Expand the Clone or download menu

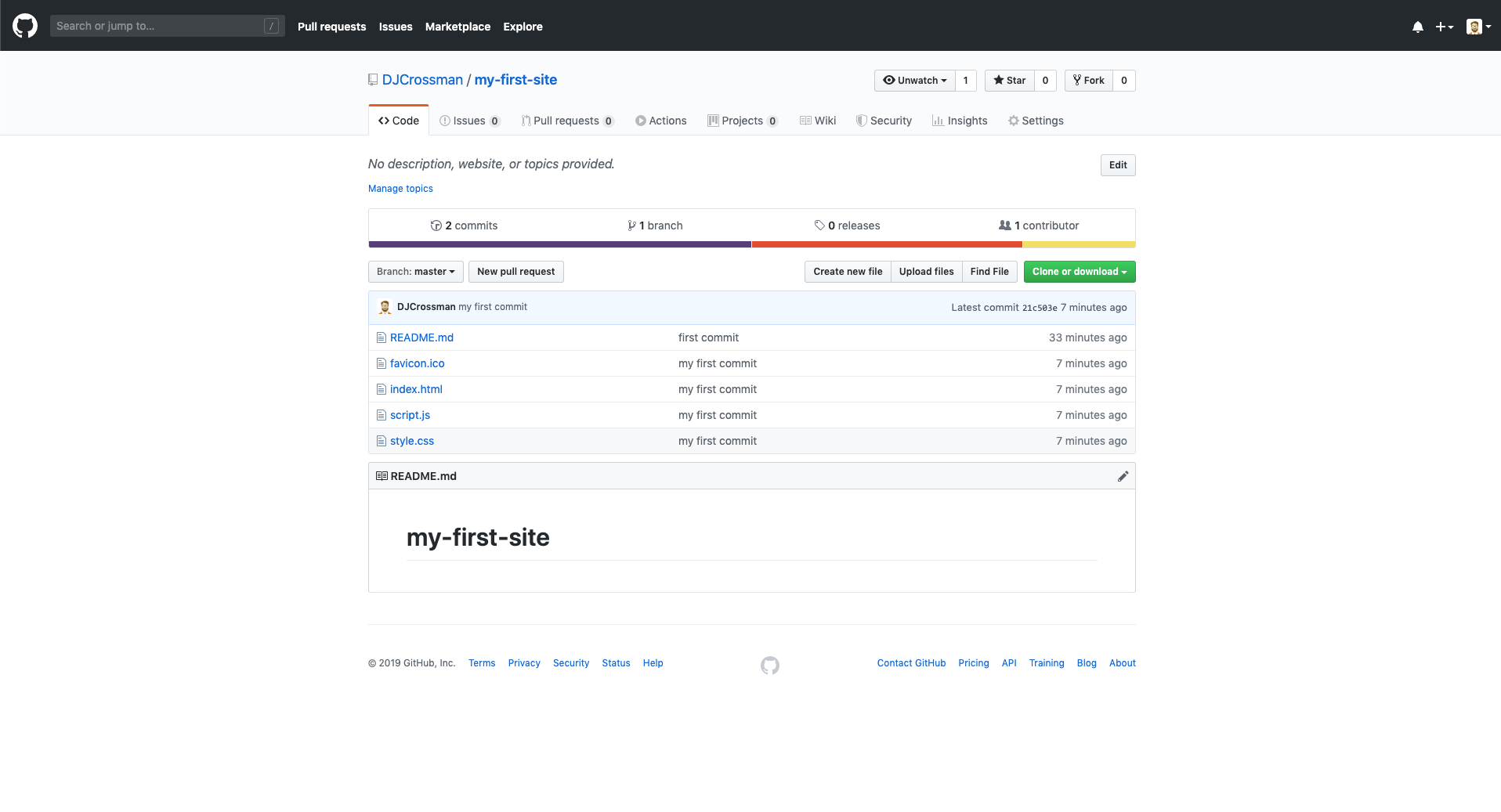[1080, 272]
